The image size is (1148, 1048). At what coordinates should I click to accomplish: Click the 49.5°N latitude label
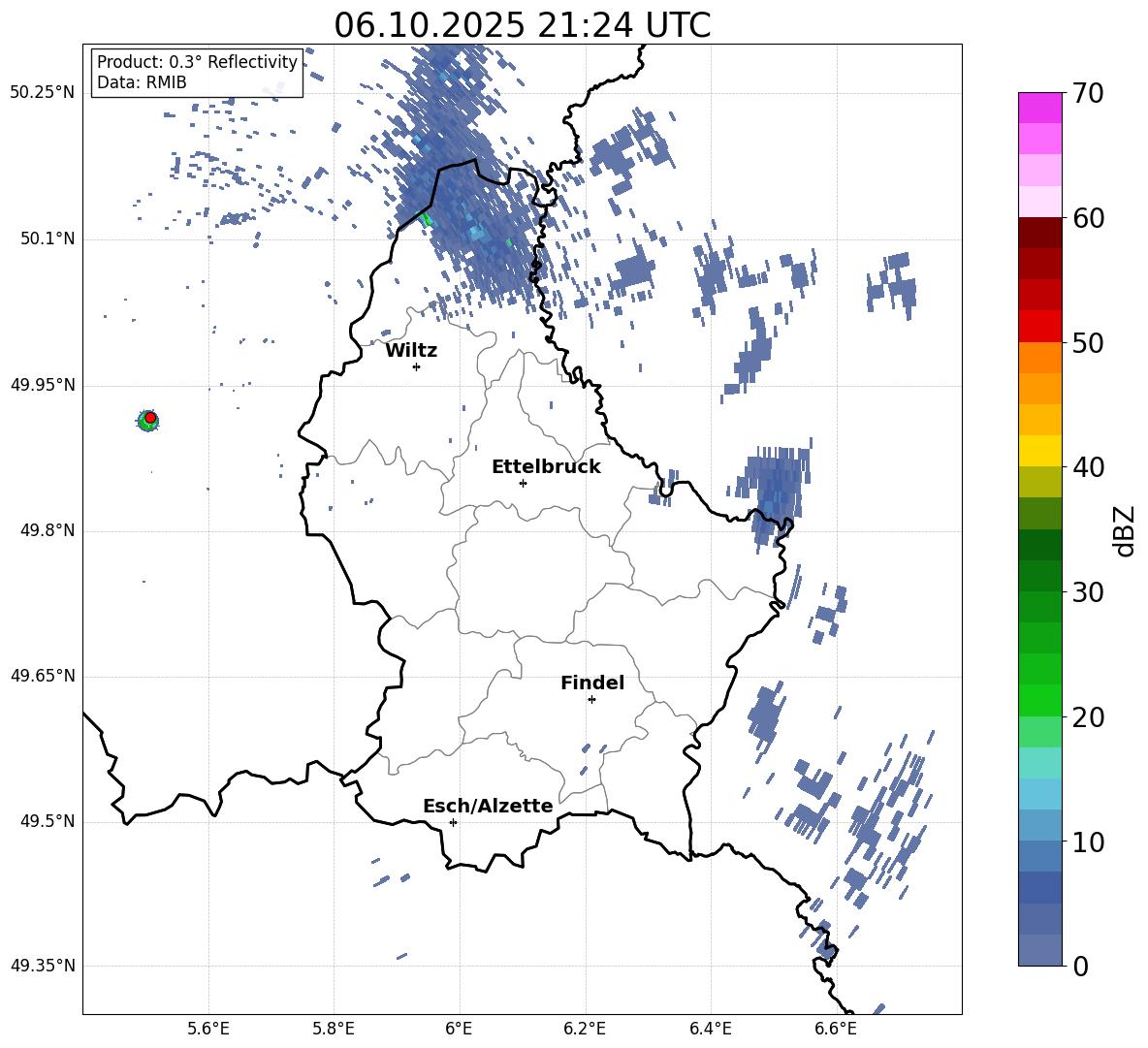(48, 821)
